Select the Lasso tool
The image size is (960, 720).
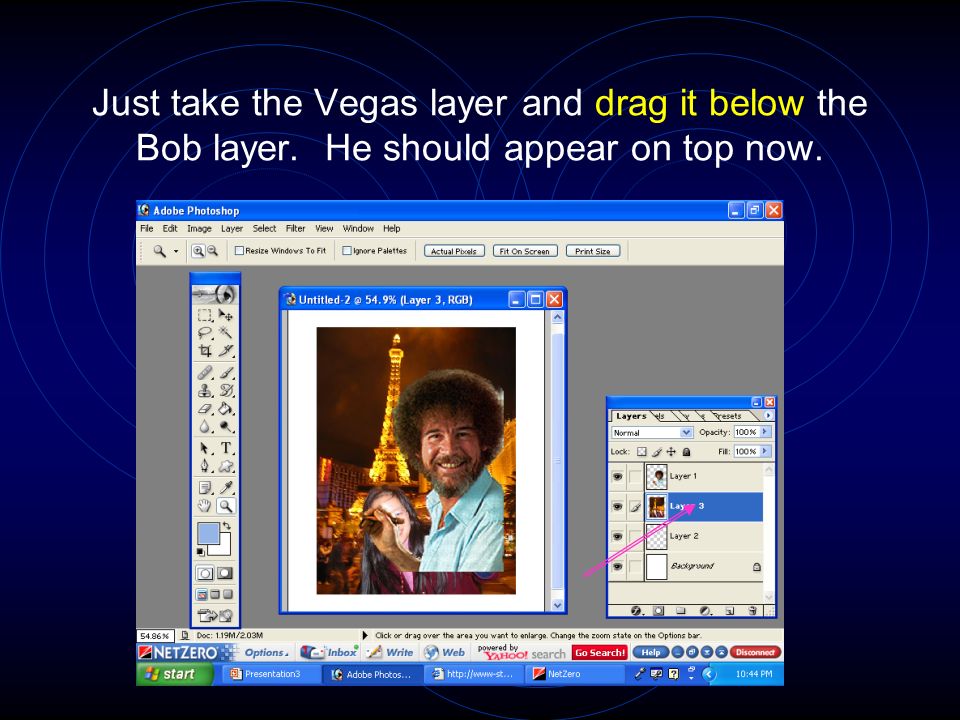205,333
